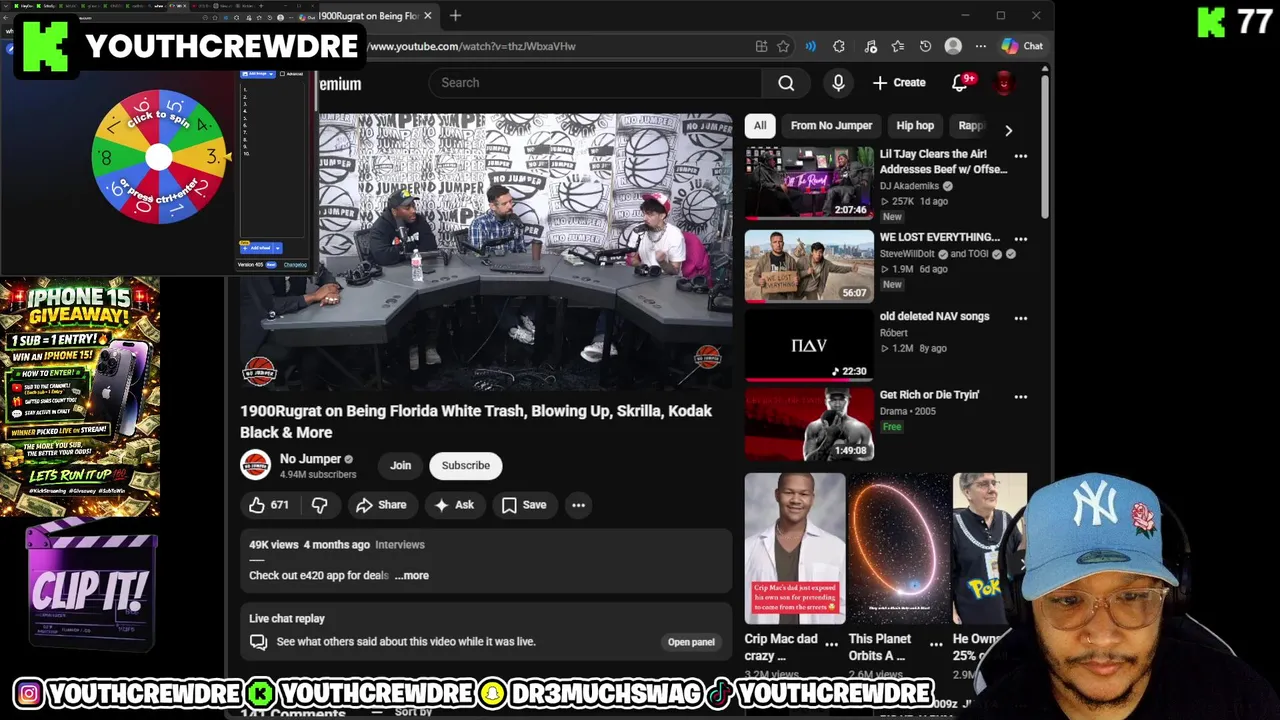Viewport: 1280px width, 720px height.
Task: Open options for Get Rich or Die Tryin'
Action: coord(1021,397)
